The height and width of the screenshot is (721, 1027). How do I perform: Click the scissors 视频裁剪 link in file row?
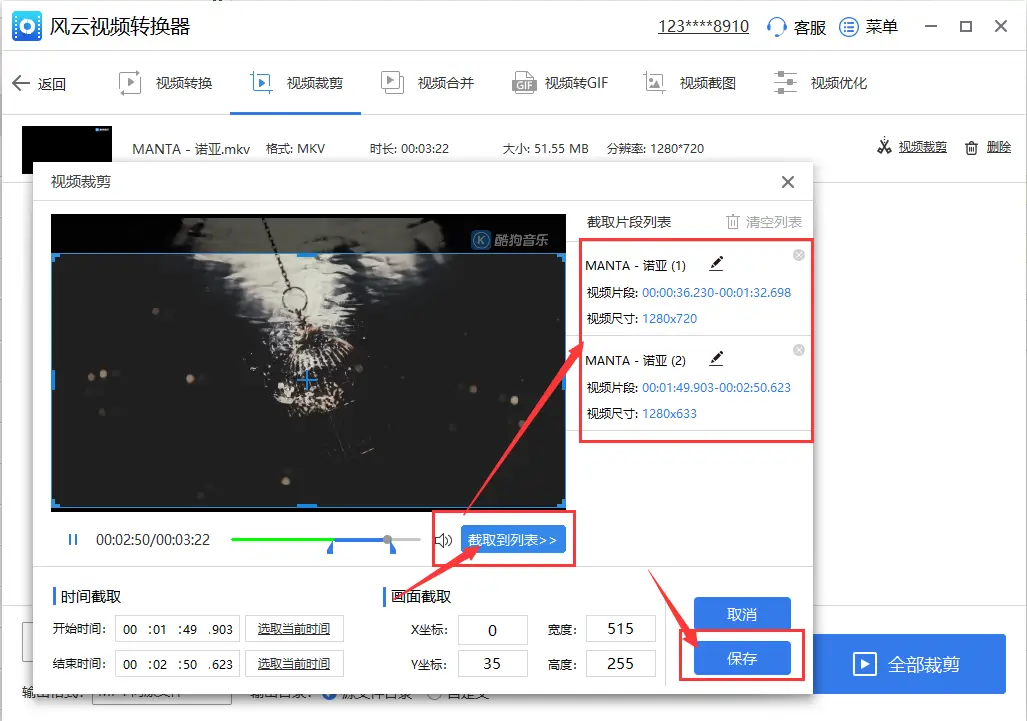point(912,147)
